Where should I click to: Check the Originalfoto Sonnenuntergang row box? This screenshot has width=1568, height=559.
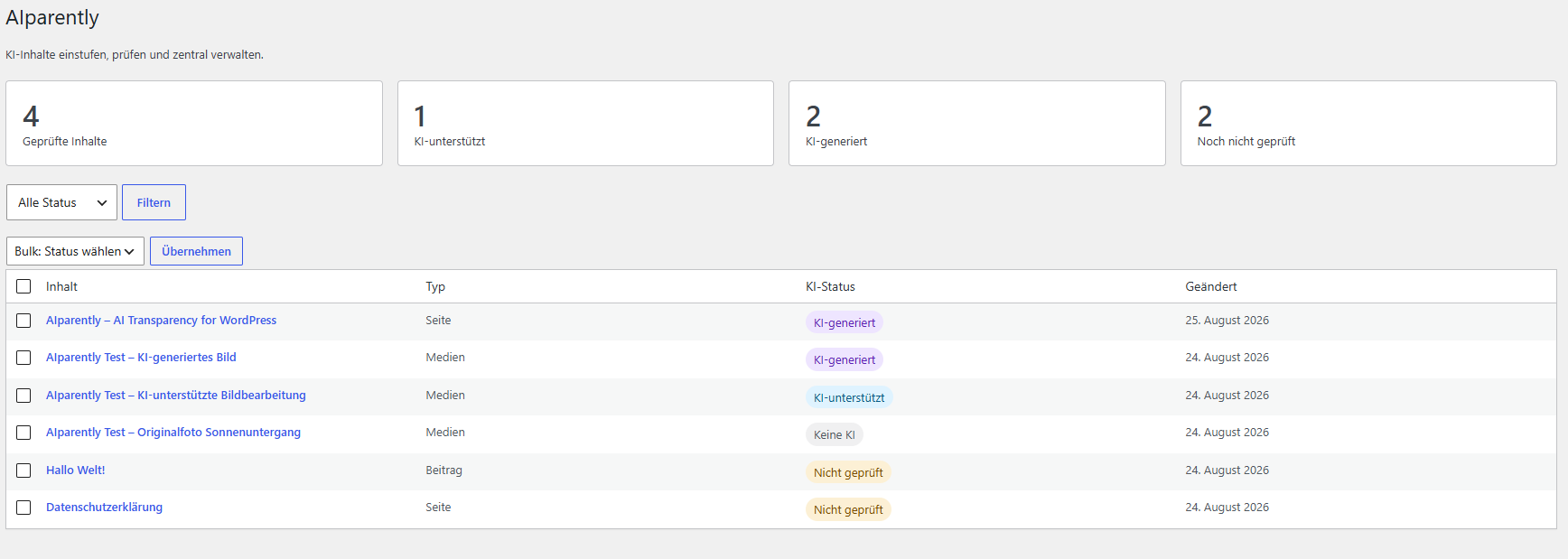point(23,433)
